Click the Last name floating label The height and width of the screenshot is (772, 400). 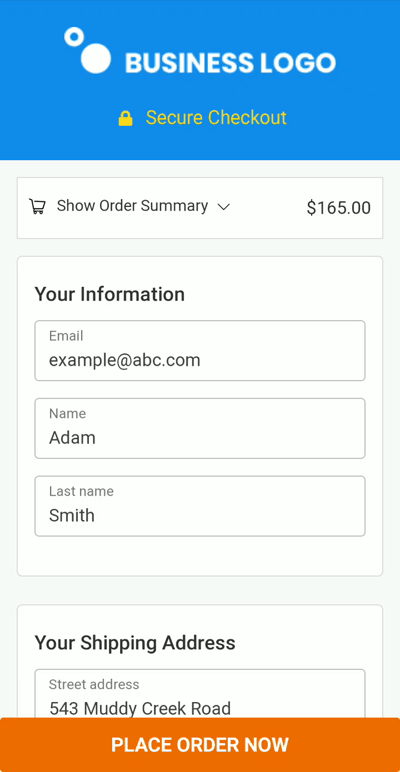pos(81,491)
